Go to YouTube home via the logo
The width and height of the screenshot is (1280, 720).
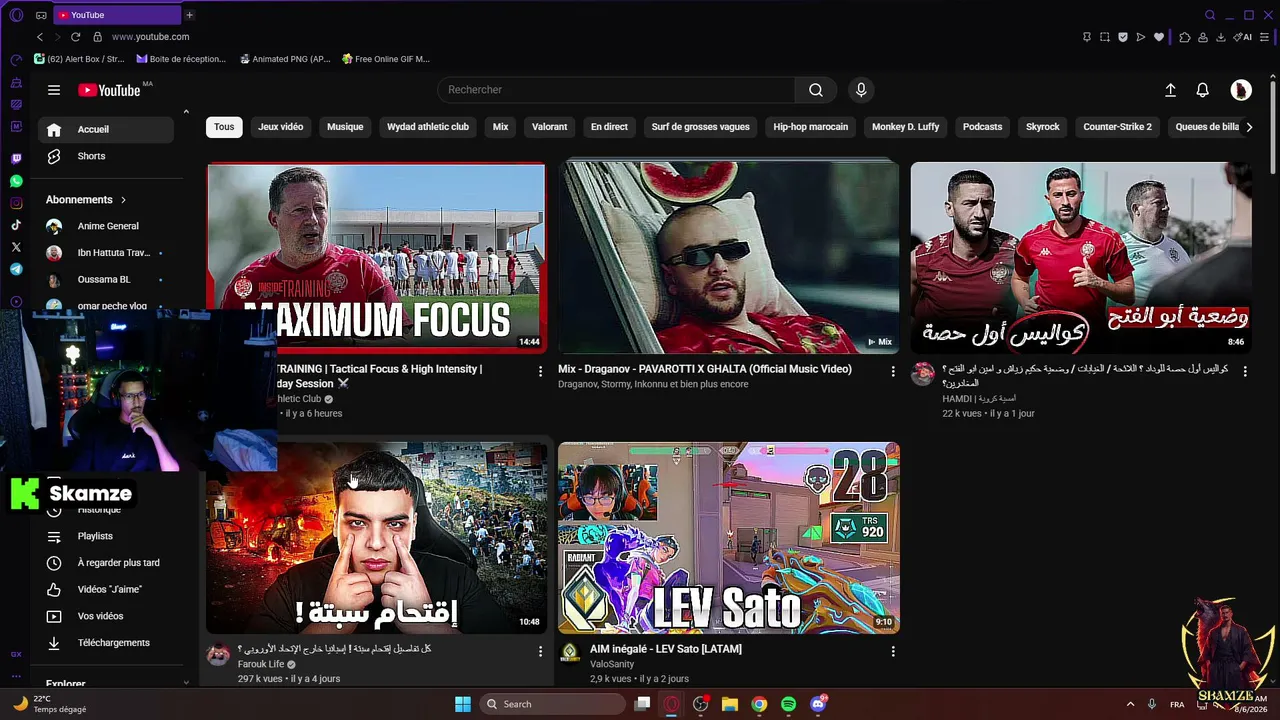click(109, 90)
